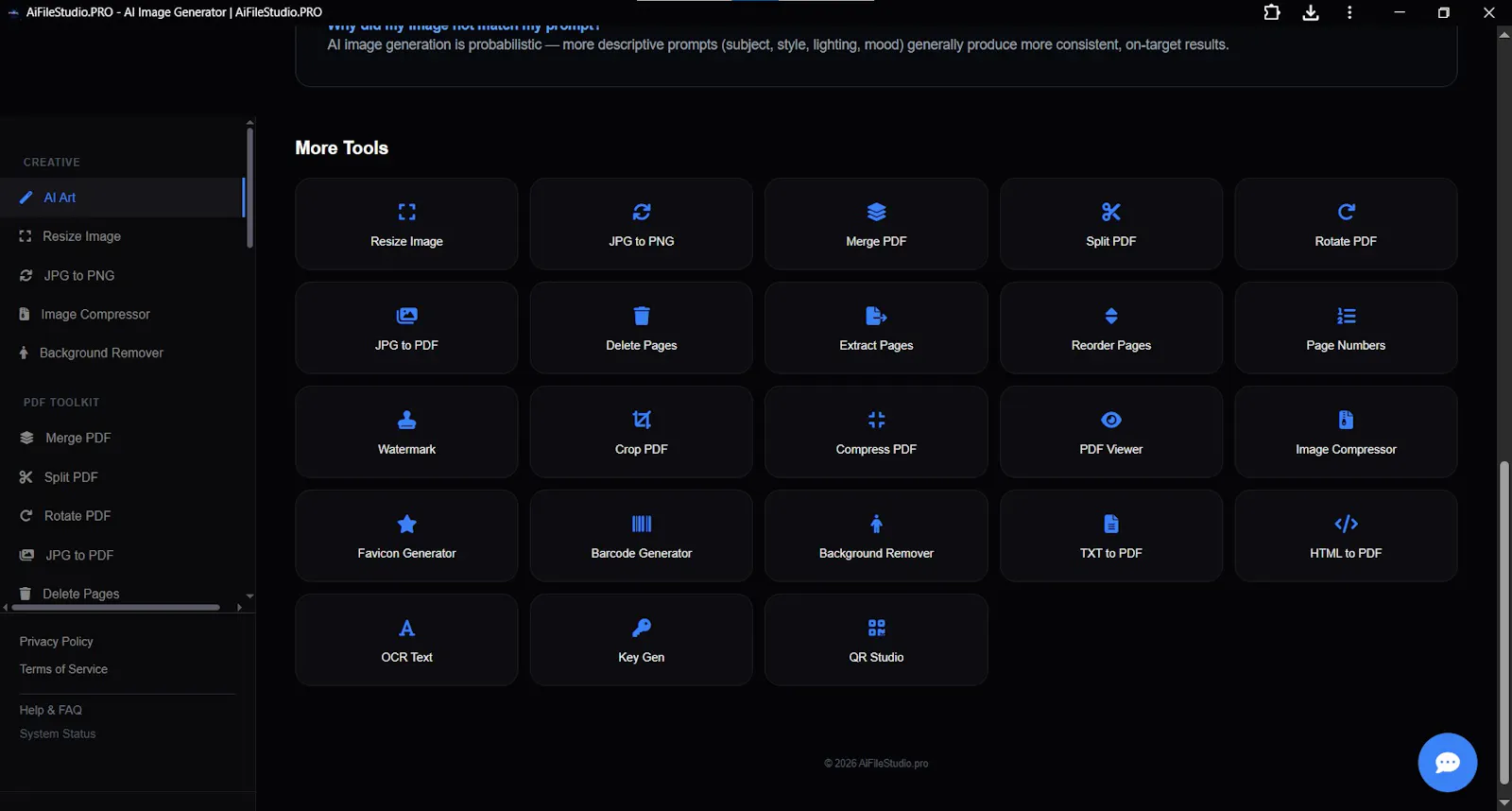Open the Extract Pages tool card

coord(876,328)
